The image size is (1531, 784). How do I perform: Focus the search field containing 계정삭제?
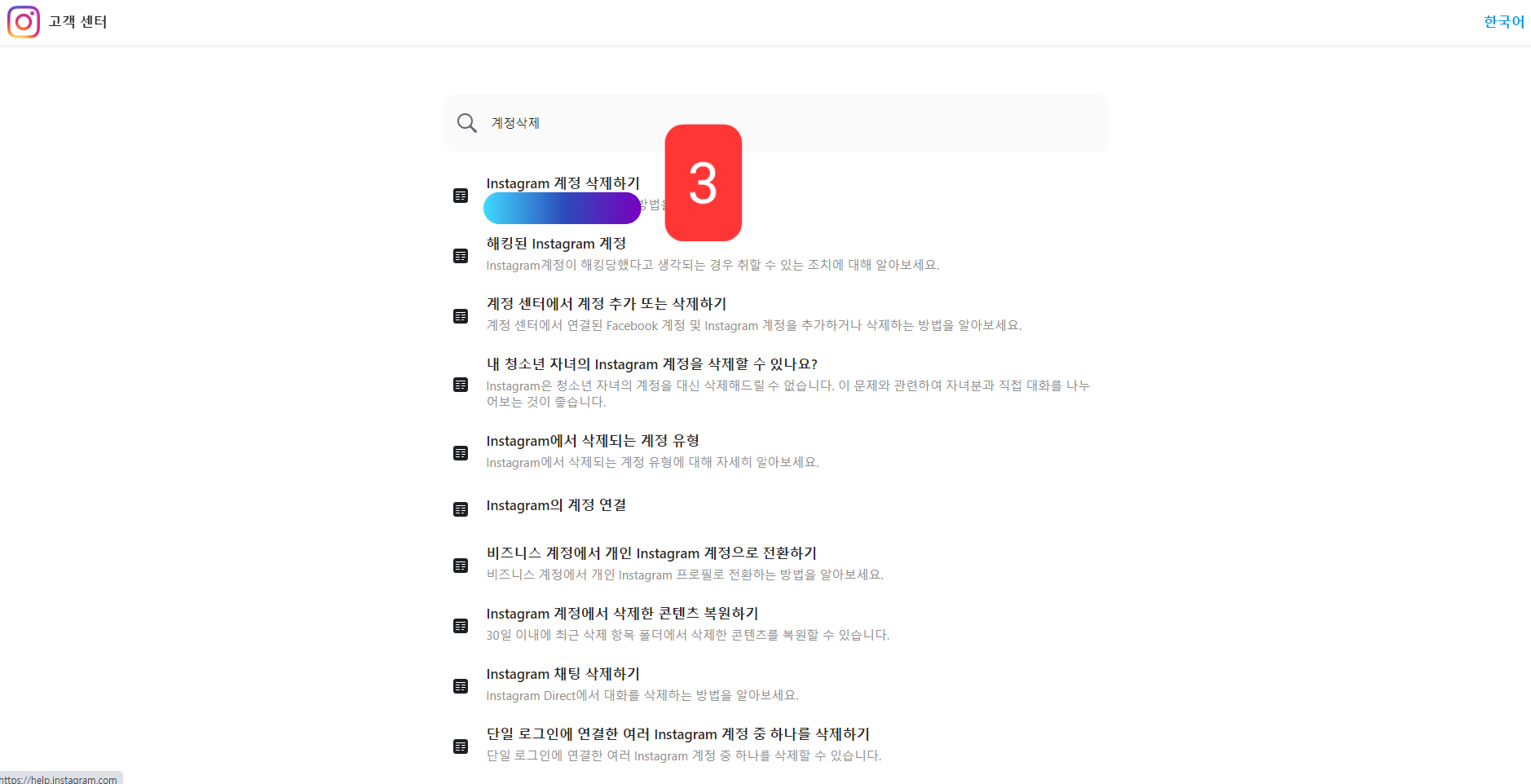click(776, 123)
